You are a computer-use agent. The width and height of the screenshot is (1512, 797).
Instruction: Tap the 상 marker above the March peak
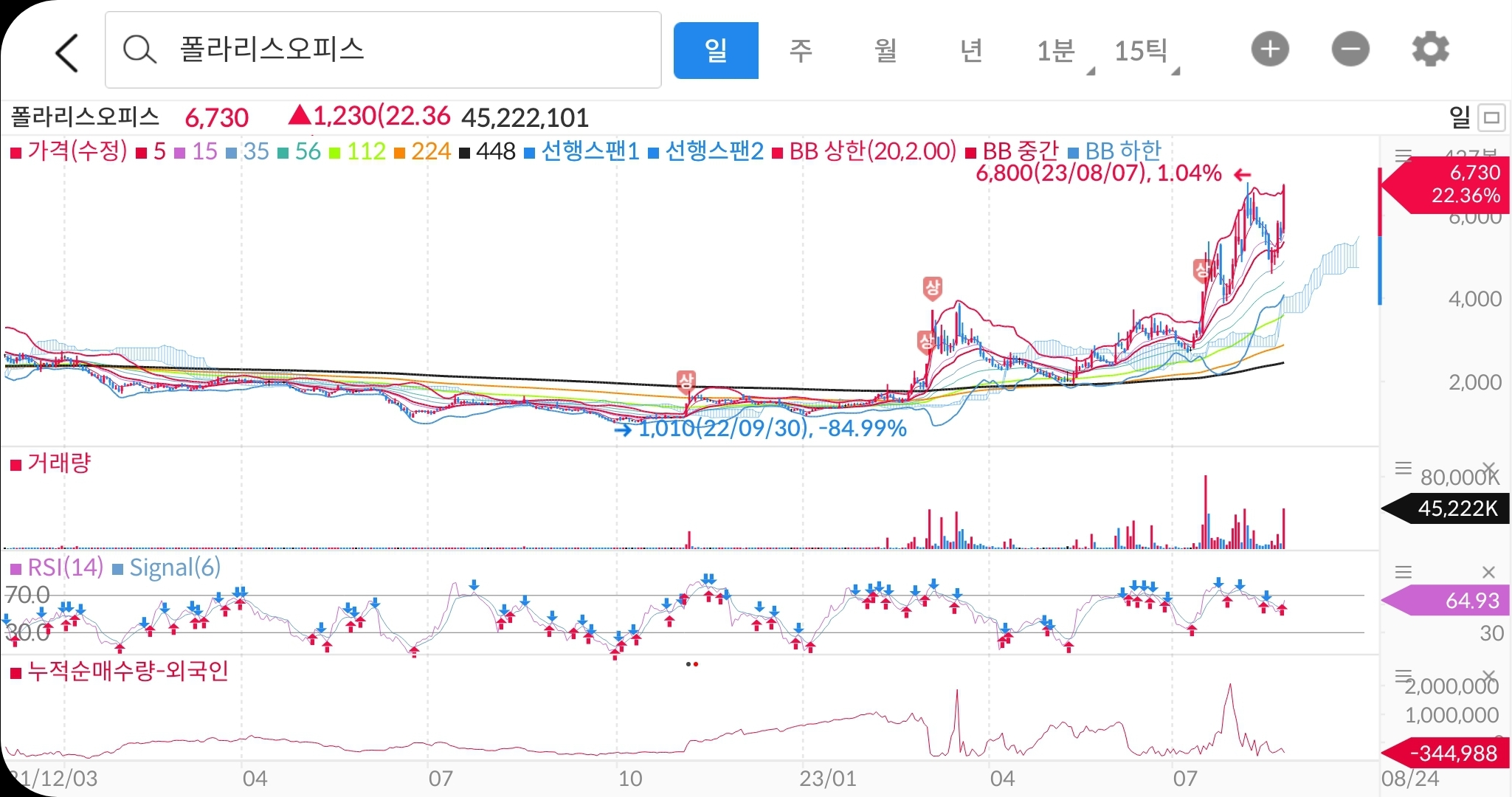click(933, 288)
